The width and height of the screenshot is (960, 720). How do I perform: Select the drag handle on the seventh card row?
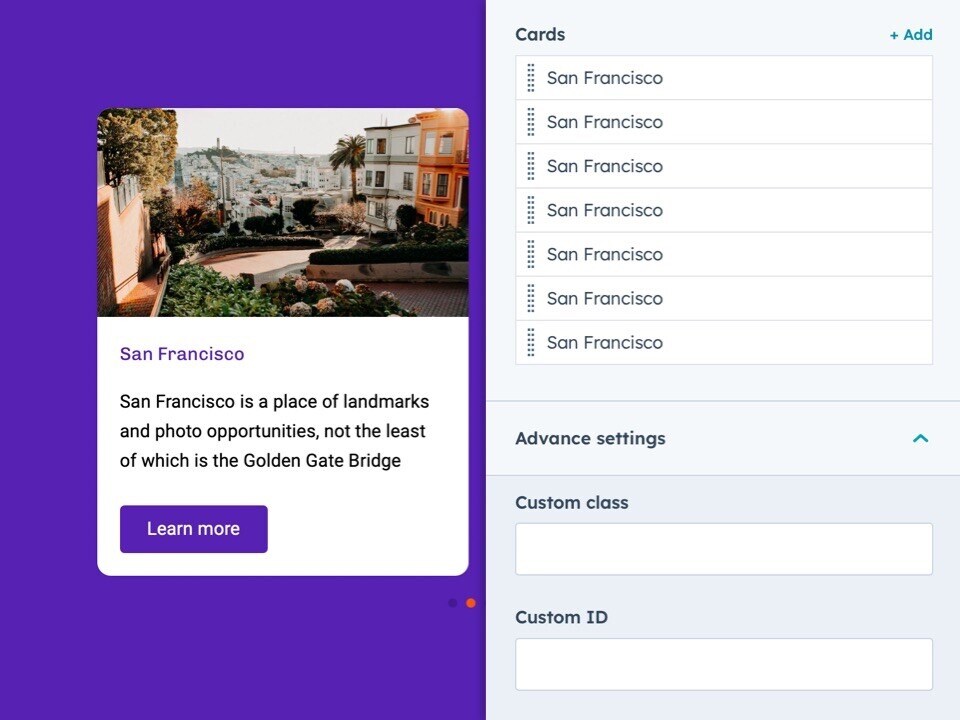531,342
